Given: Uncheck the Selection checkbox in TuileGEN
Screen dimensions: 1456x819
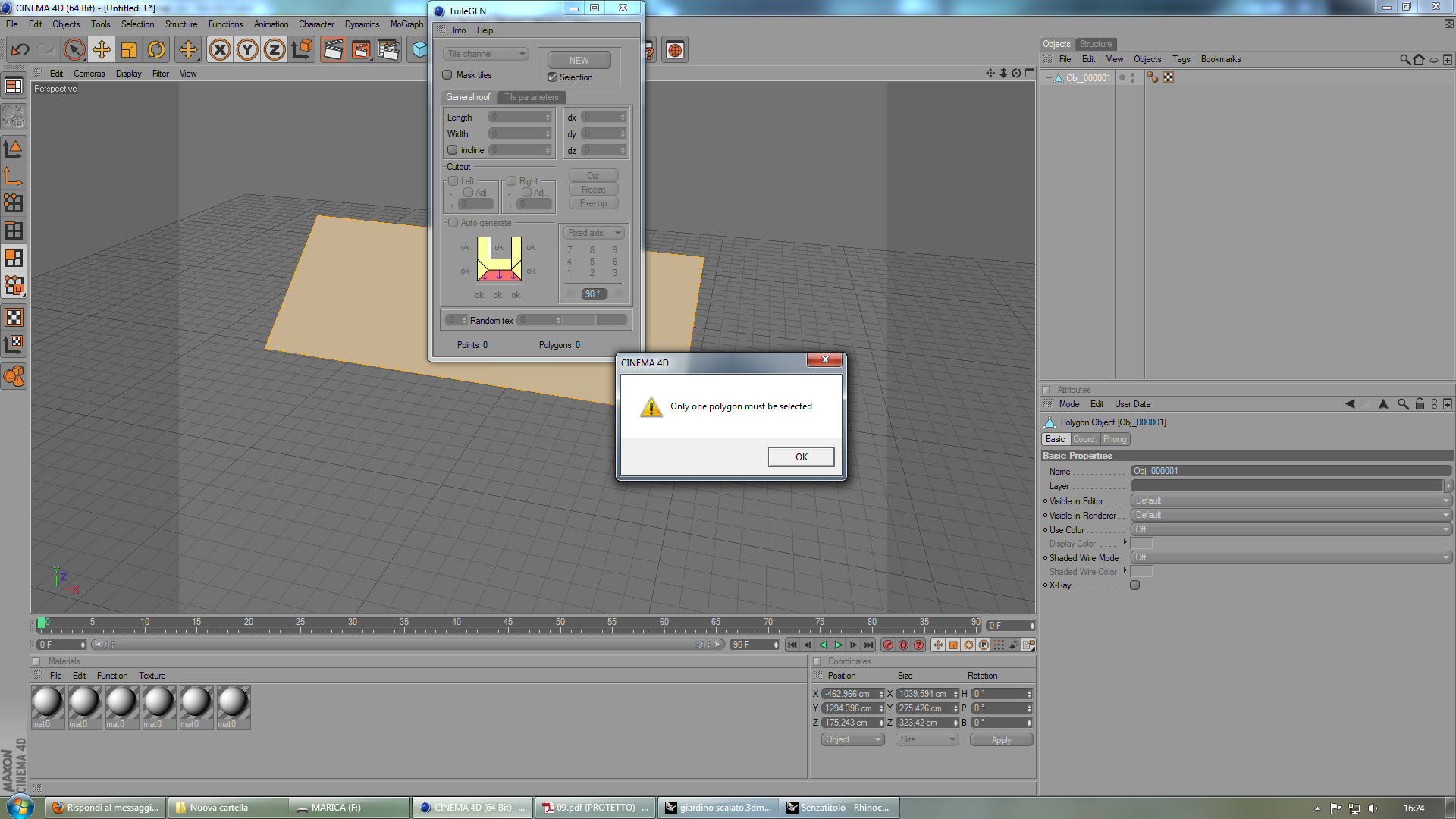Looking at the screenshot, I should pos(553,77).
